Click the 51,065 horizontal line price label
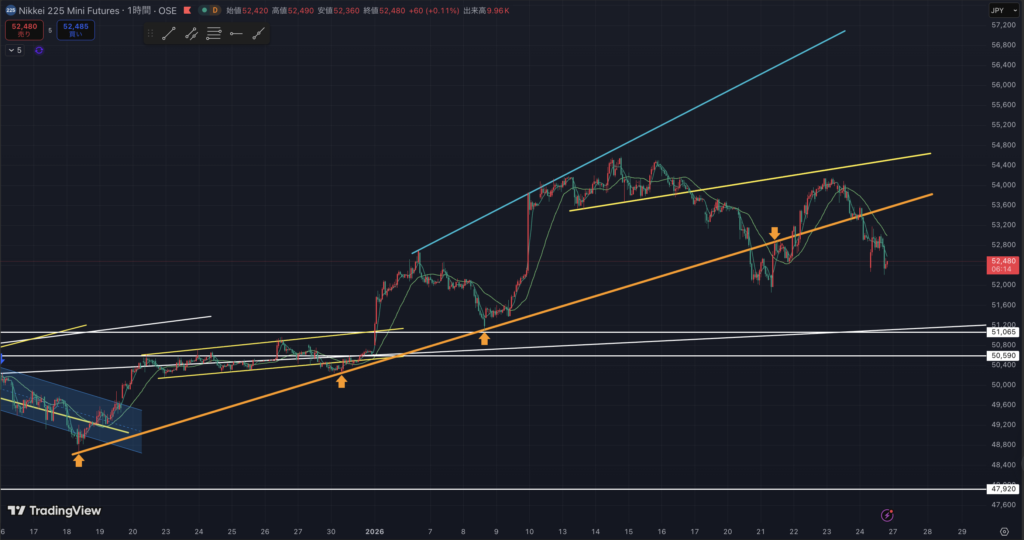Screen dimensions: 1024x540 (x=1003, y=331)
